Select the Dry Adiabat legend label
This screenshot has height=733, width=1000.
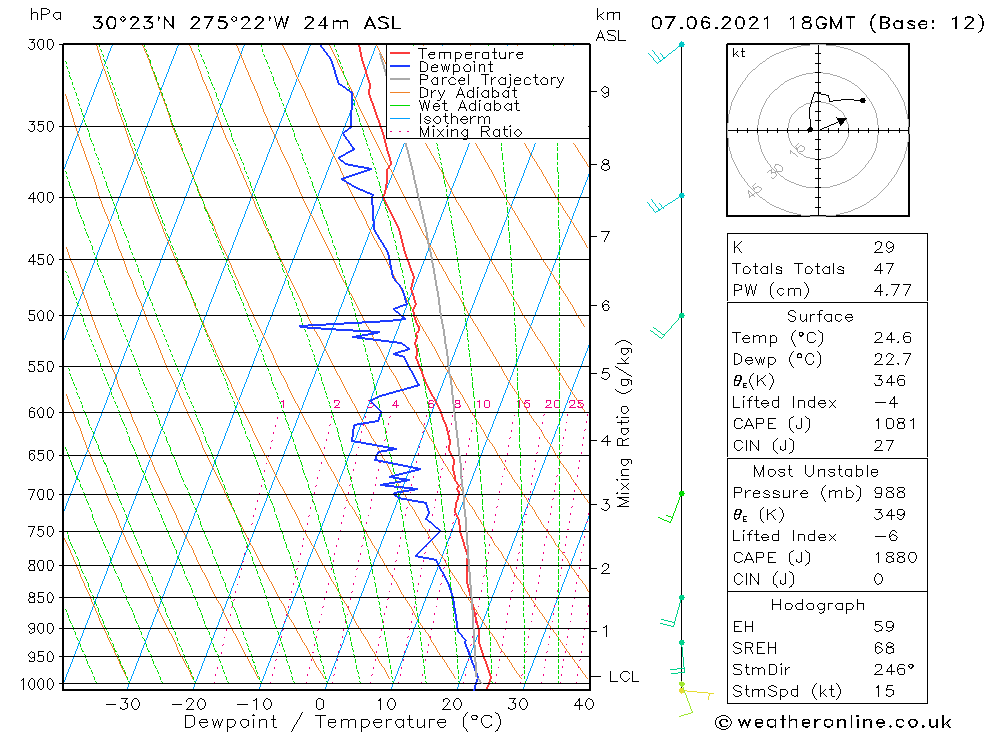click(x=468, y=93)
